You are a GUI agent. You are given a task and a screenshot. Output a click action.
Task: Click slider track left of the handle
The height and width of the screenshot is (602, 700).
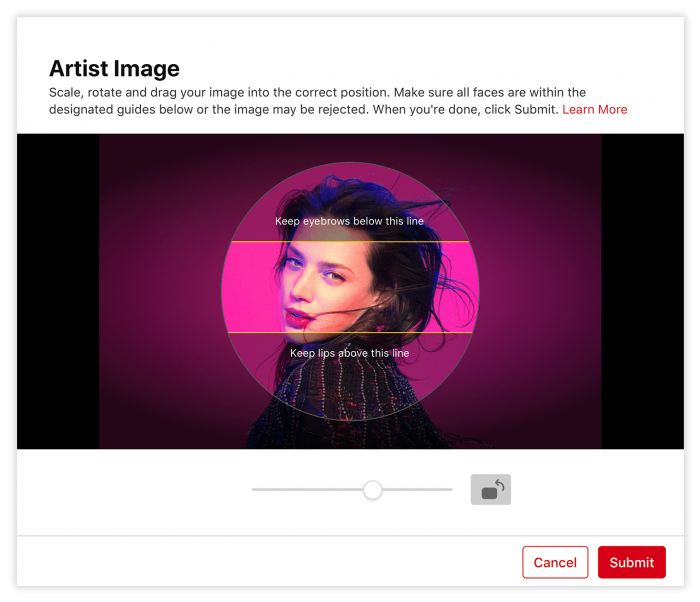tap(305, 490)
